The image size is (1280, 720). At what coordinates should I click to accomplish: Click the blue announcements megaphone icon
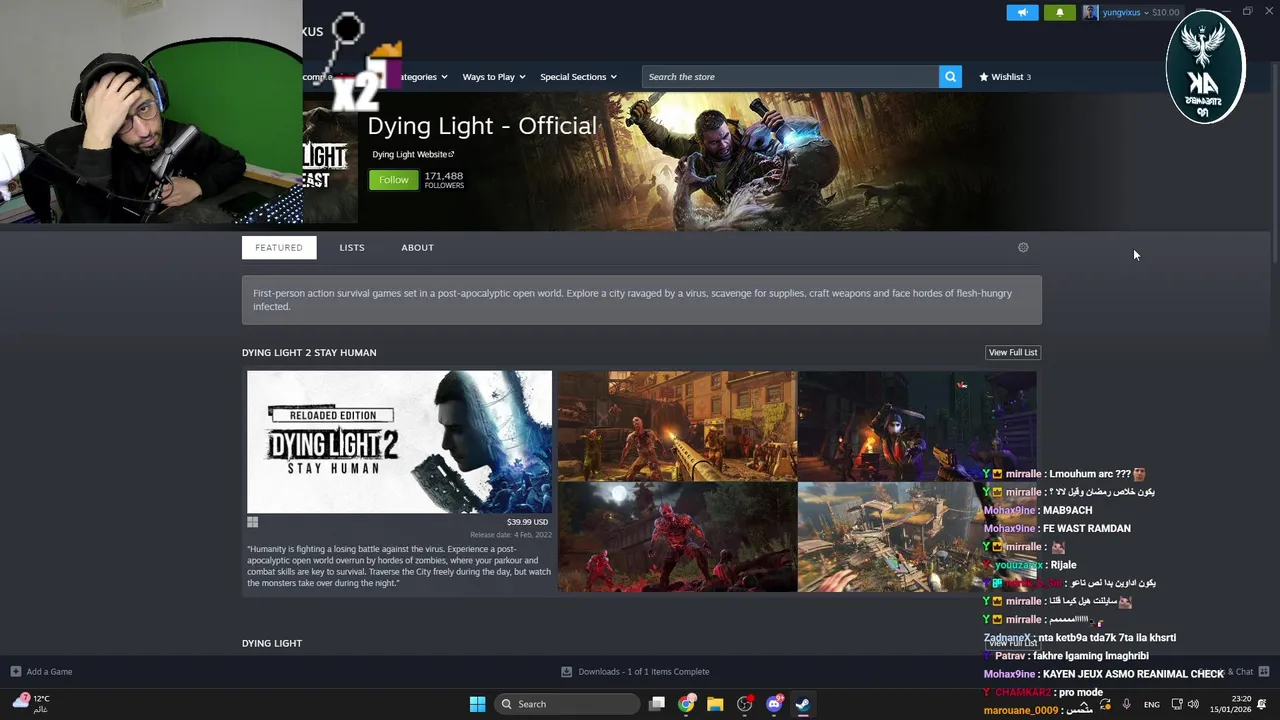tap(1022, 12)
